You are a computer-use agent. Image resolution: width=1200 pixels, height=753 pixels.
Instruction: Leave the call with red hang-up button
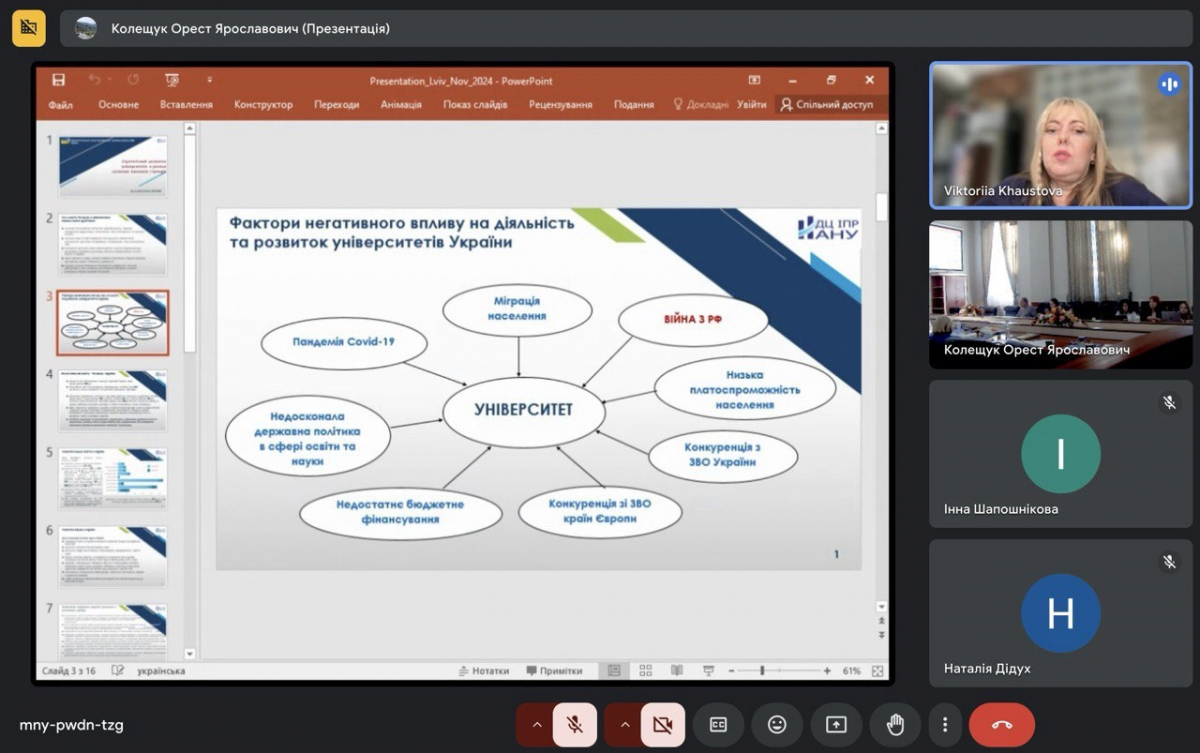[1002, 725]
